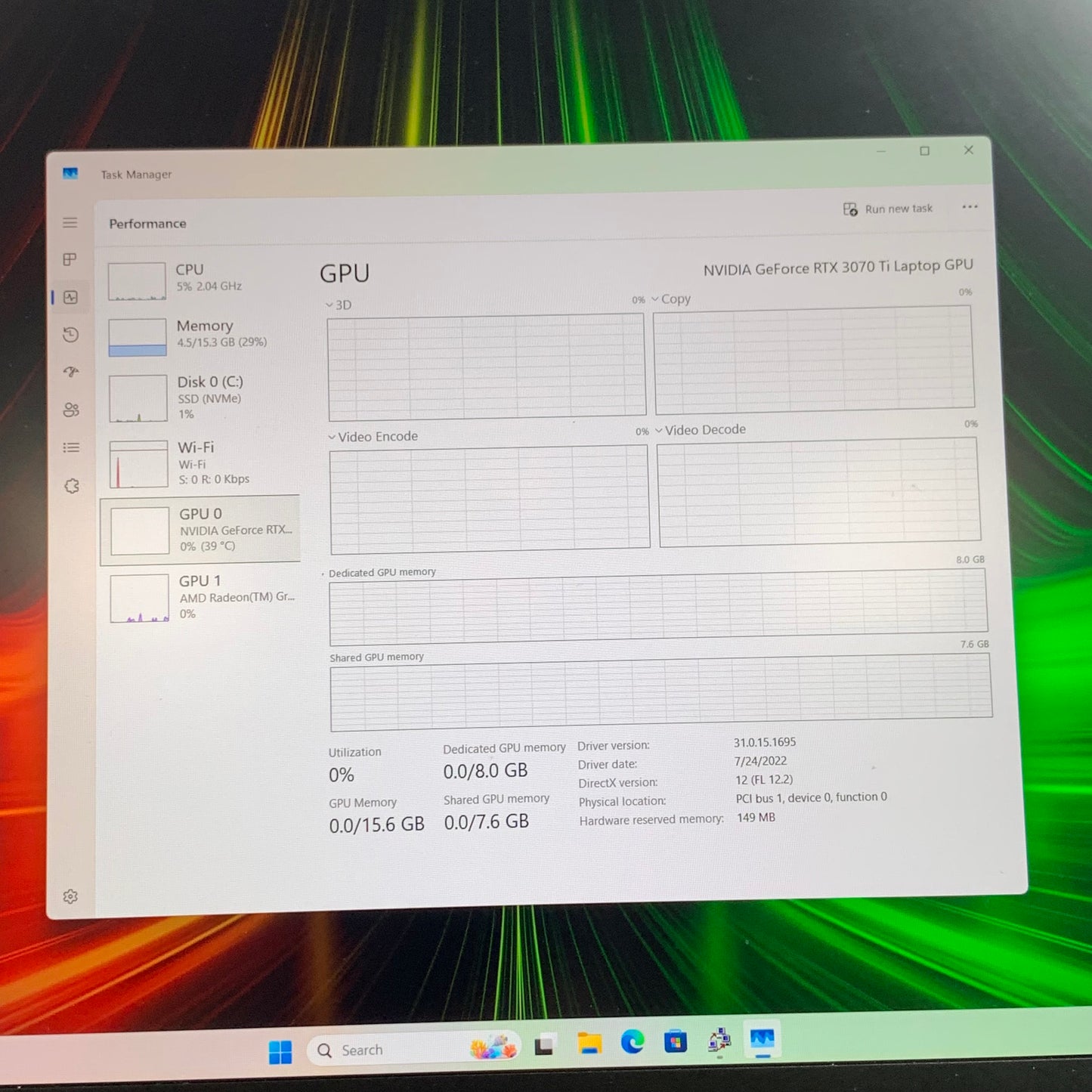The image size is (1092, 1092).
Task: Click the taskbar Search box
Action: 414,1050
